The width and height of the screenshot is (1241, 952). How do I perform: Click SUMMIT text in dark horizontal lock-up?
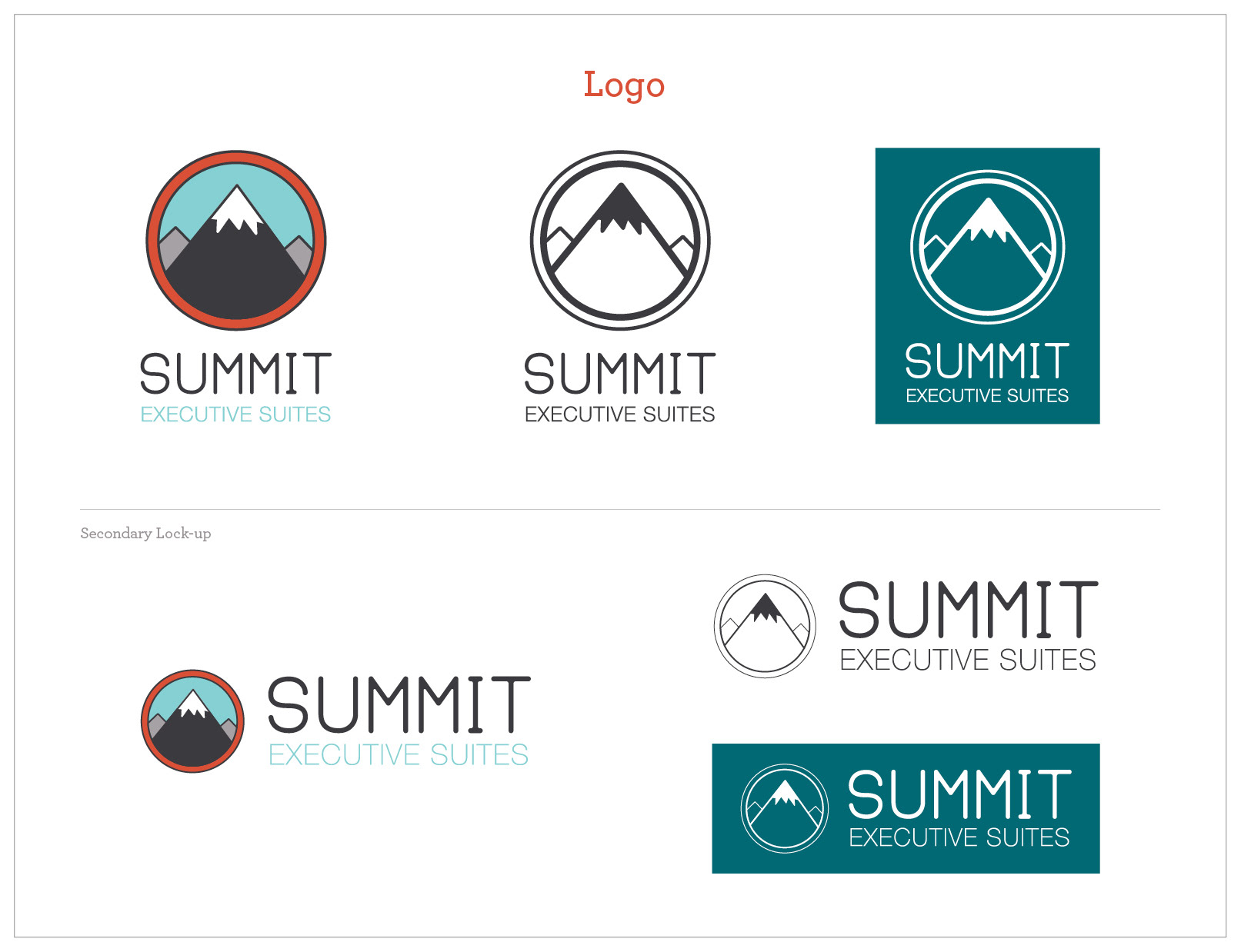tap(968, 609)
